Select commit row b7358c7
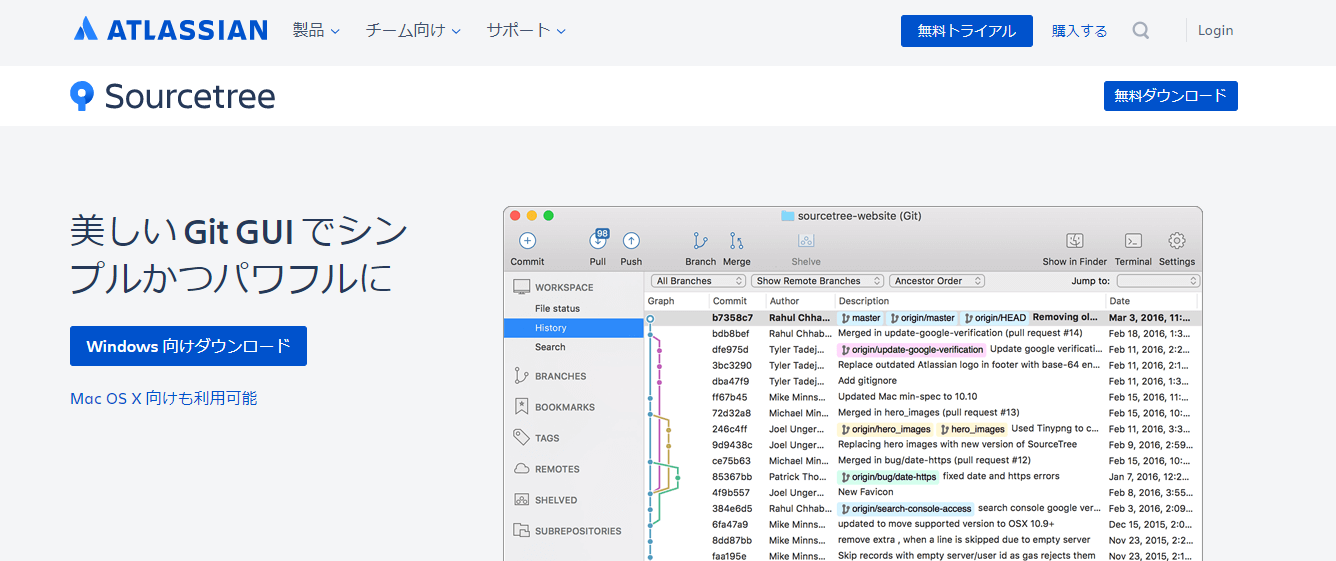The height and width of the screenshot is (561, 1336). coord(923,318)
